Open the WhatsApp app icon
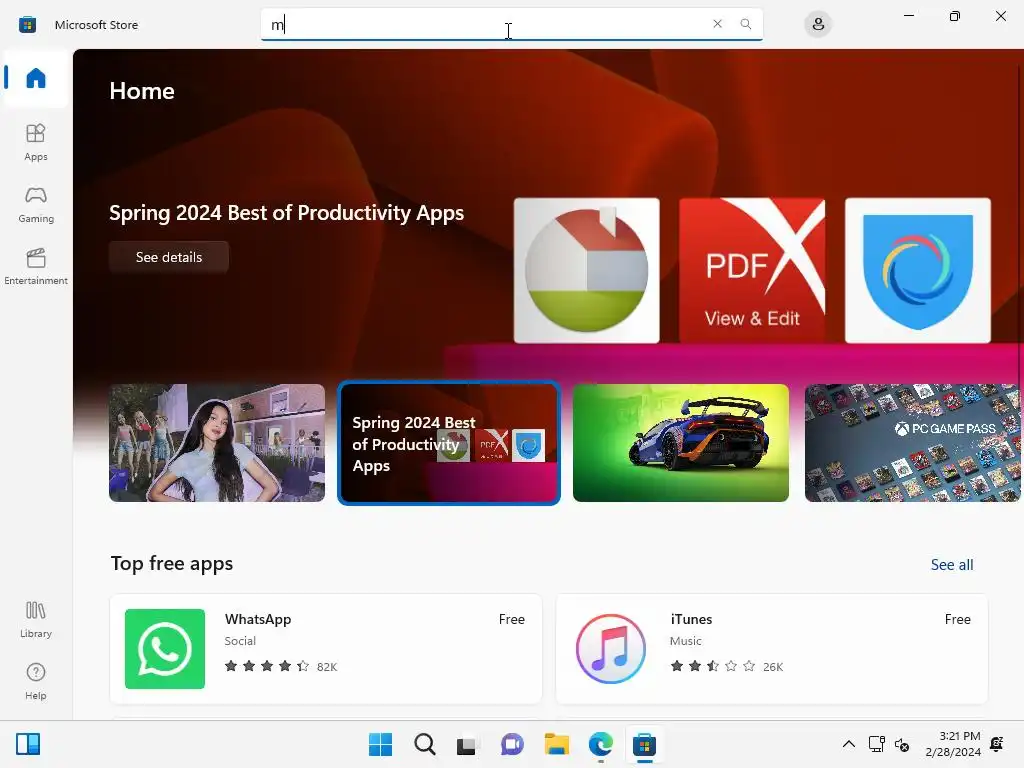1024x768 pixels. [x=165, y=649]
